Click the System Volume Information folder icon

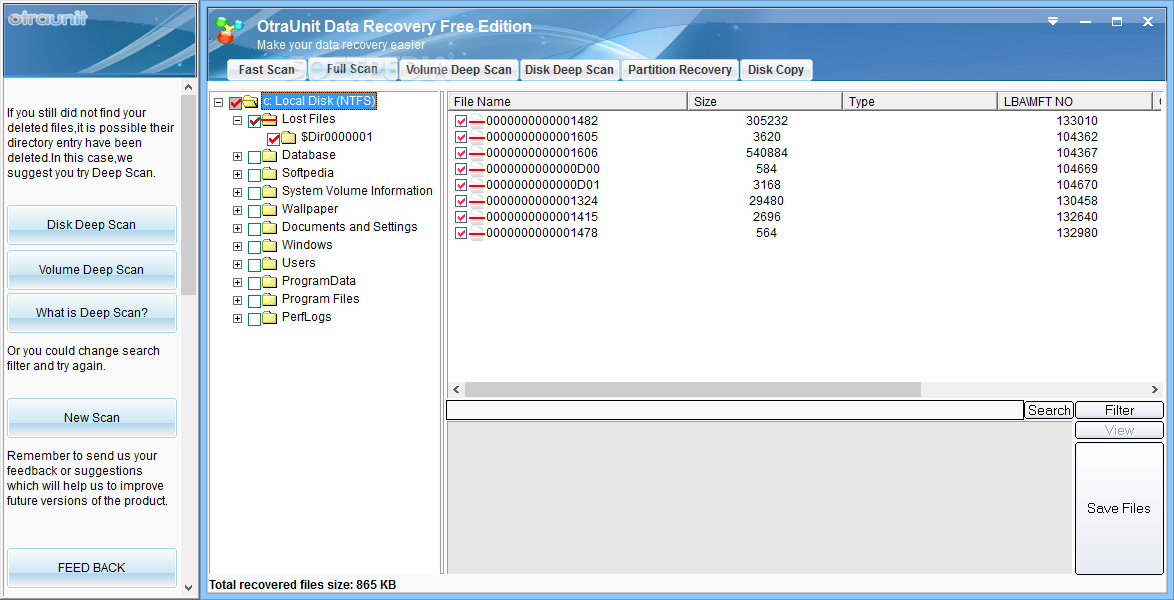click(270, 191)
